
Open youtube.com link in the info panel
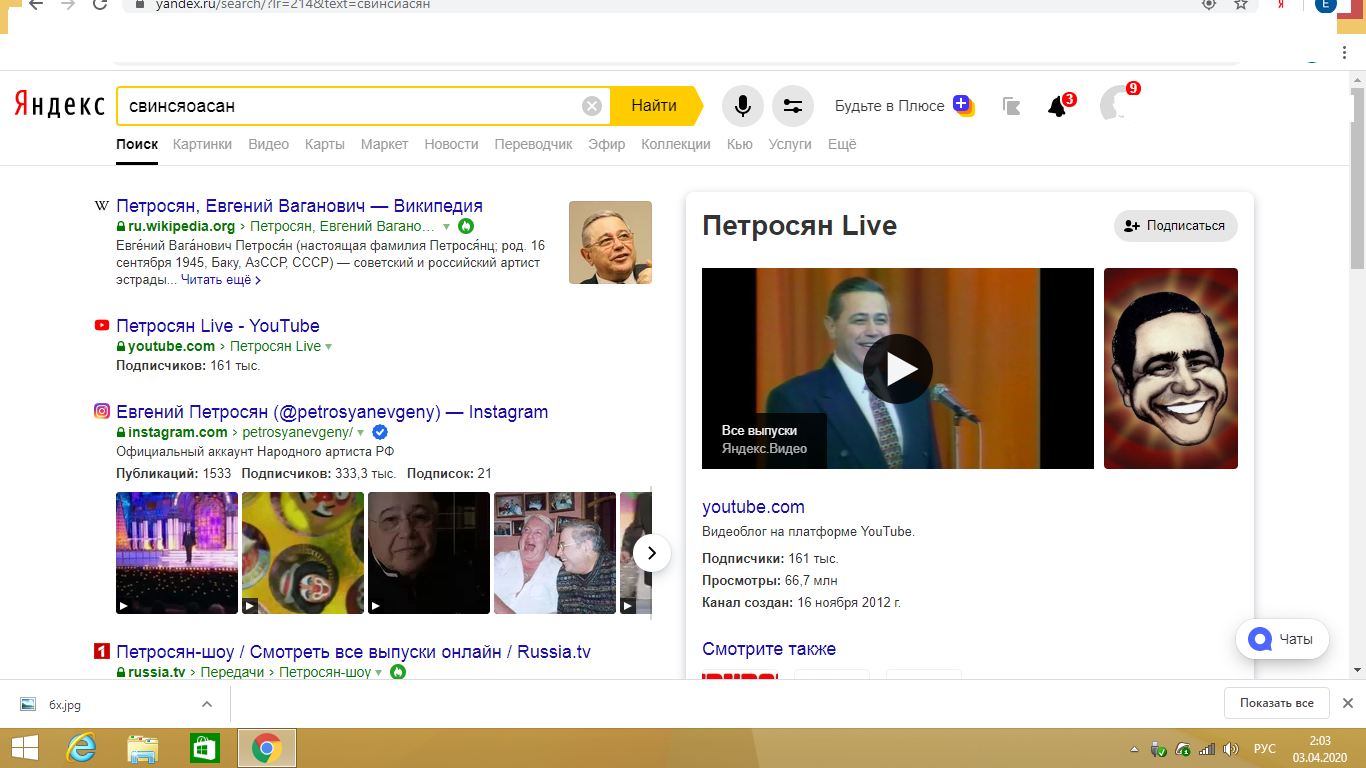pyautogui.click(x=753, y=507)
